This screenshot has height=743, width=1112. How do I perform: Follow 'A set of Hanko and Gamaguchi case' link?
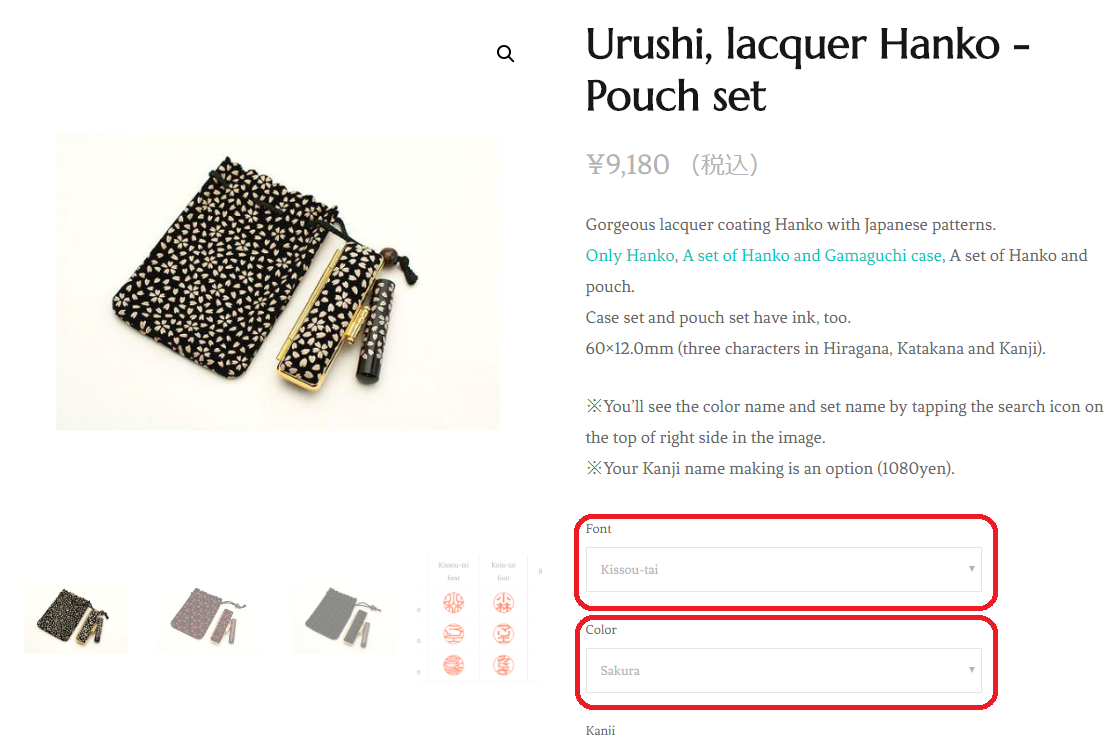[x=812, y=255]
